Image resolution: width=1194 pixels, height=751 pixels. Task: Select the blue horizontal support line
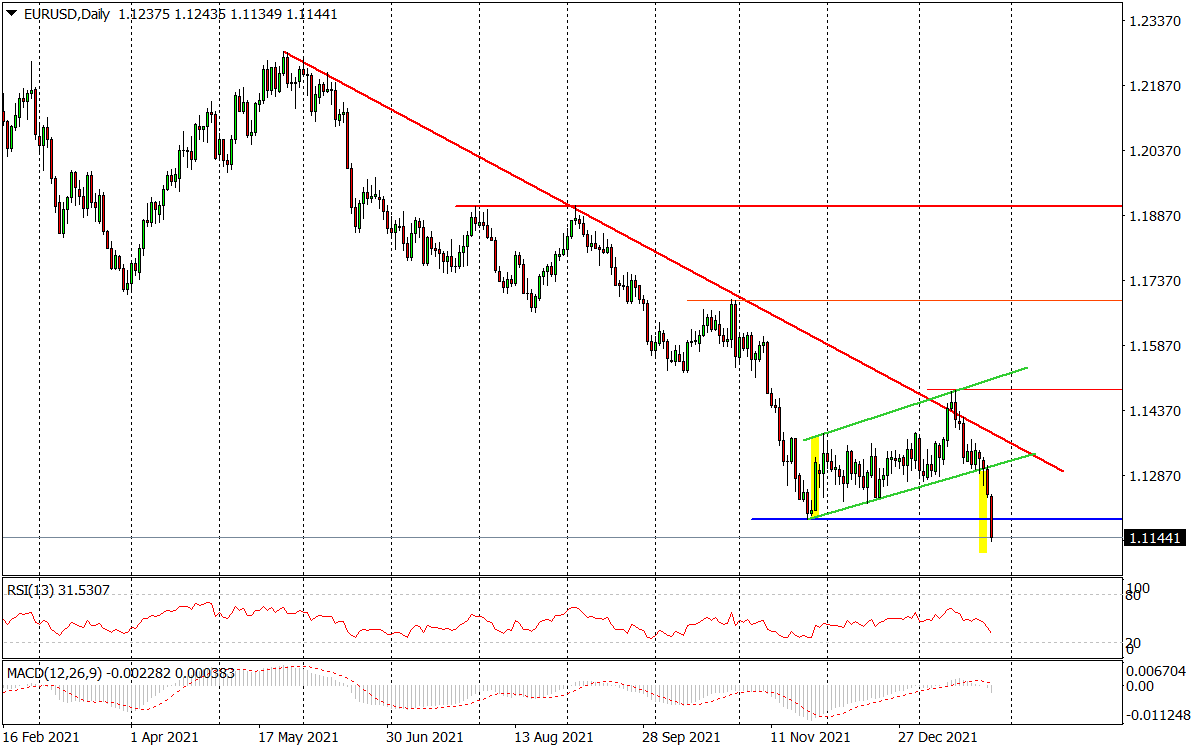(x=937, y=519)
